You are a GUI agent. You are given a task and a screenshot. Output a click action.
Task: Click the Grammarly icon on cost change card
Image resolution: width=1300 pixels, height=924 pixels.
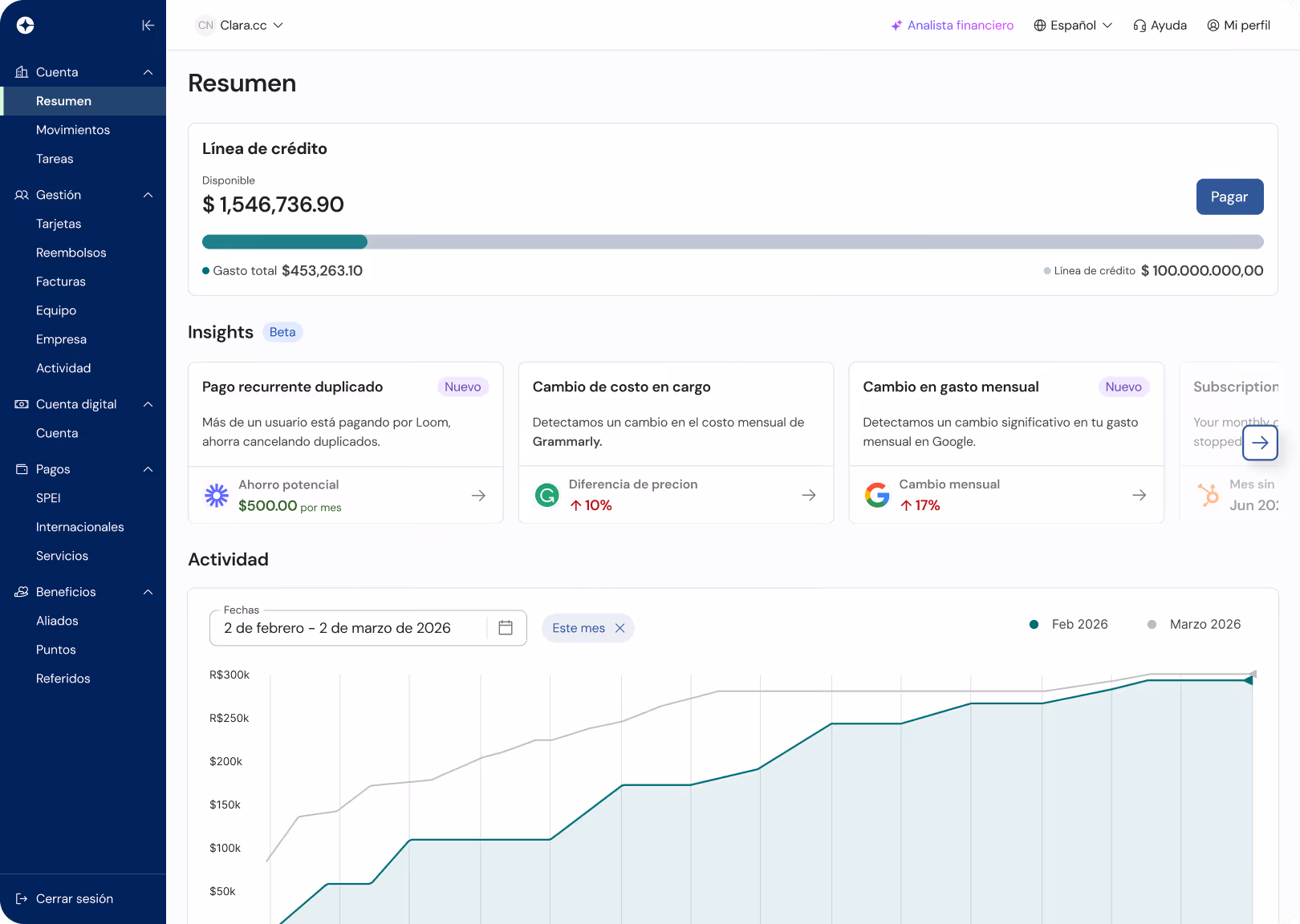pos(546,495)
